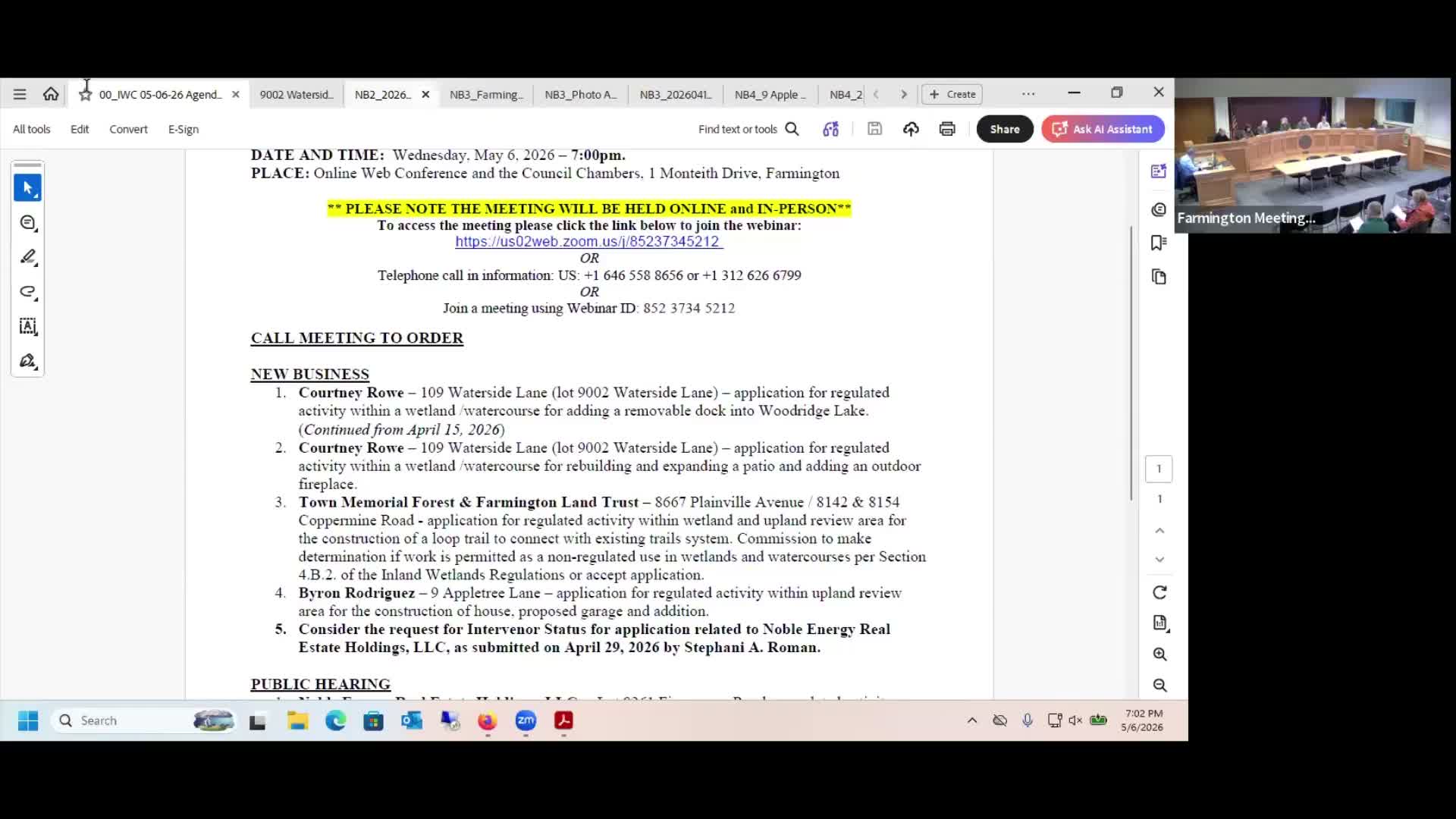The width and height of the screenshot is (1456, 819).
Task: Click the Farmington Meeting video thumbnail
Action: [1313, 155]
